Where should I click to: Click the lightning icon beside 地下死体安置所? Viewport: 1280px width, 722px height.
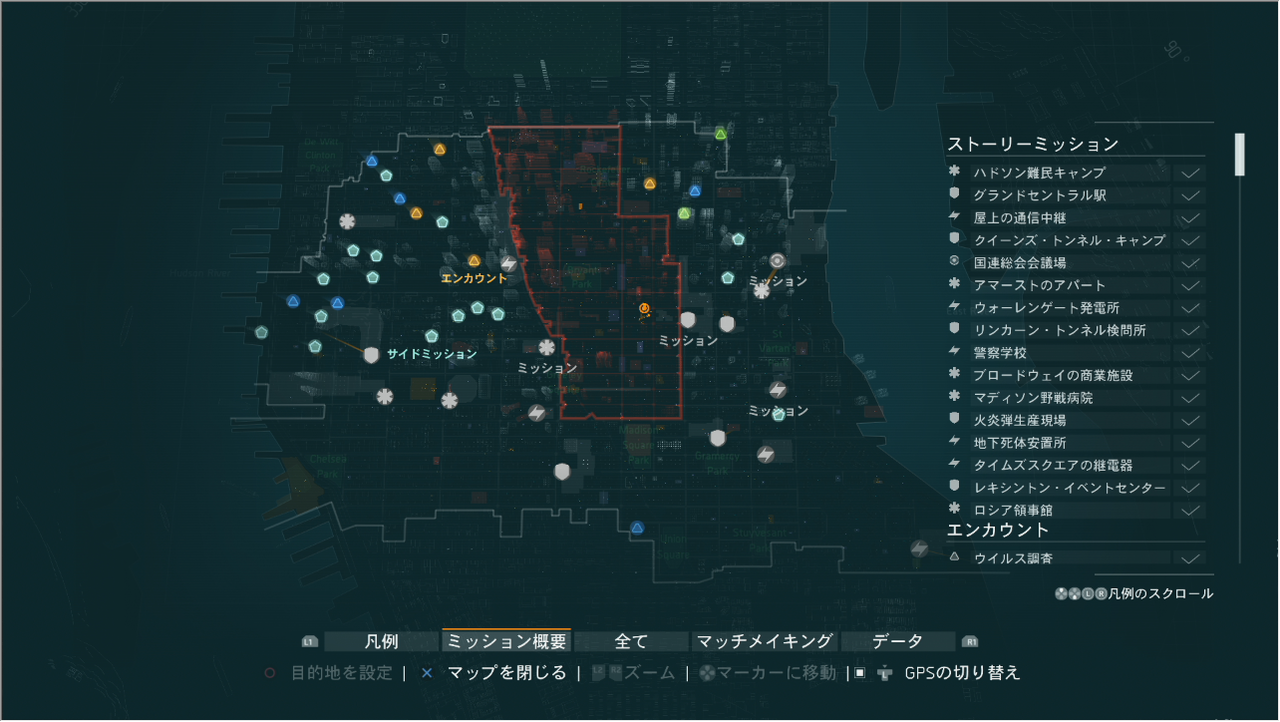point(954,442)
